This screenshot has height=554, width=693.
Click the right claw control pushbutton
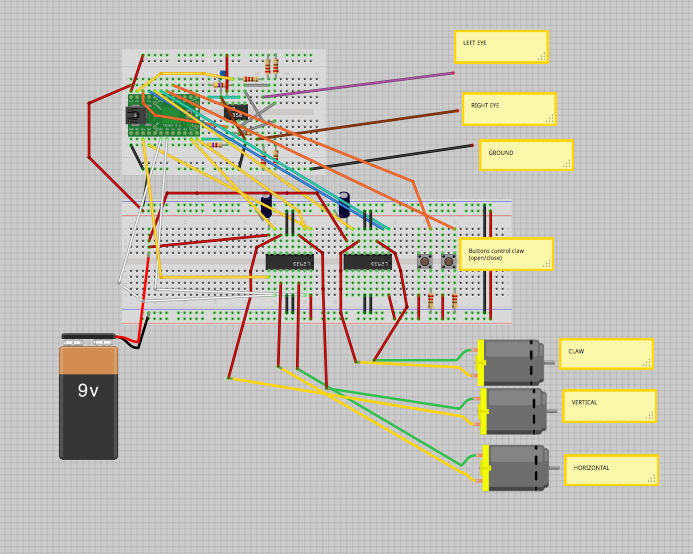tap(449, 261)
